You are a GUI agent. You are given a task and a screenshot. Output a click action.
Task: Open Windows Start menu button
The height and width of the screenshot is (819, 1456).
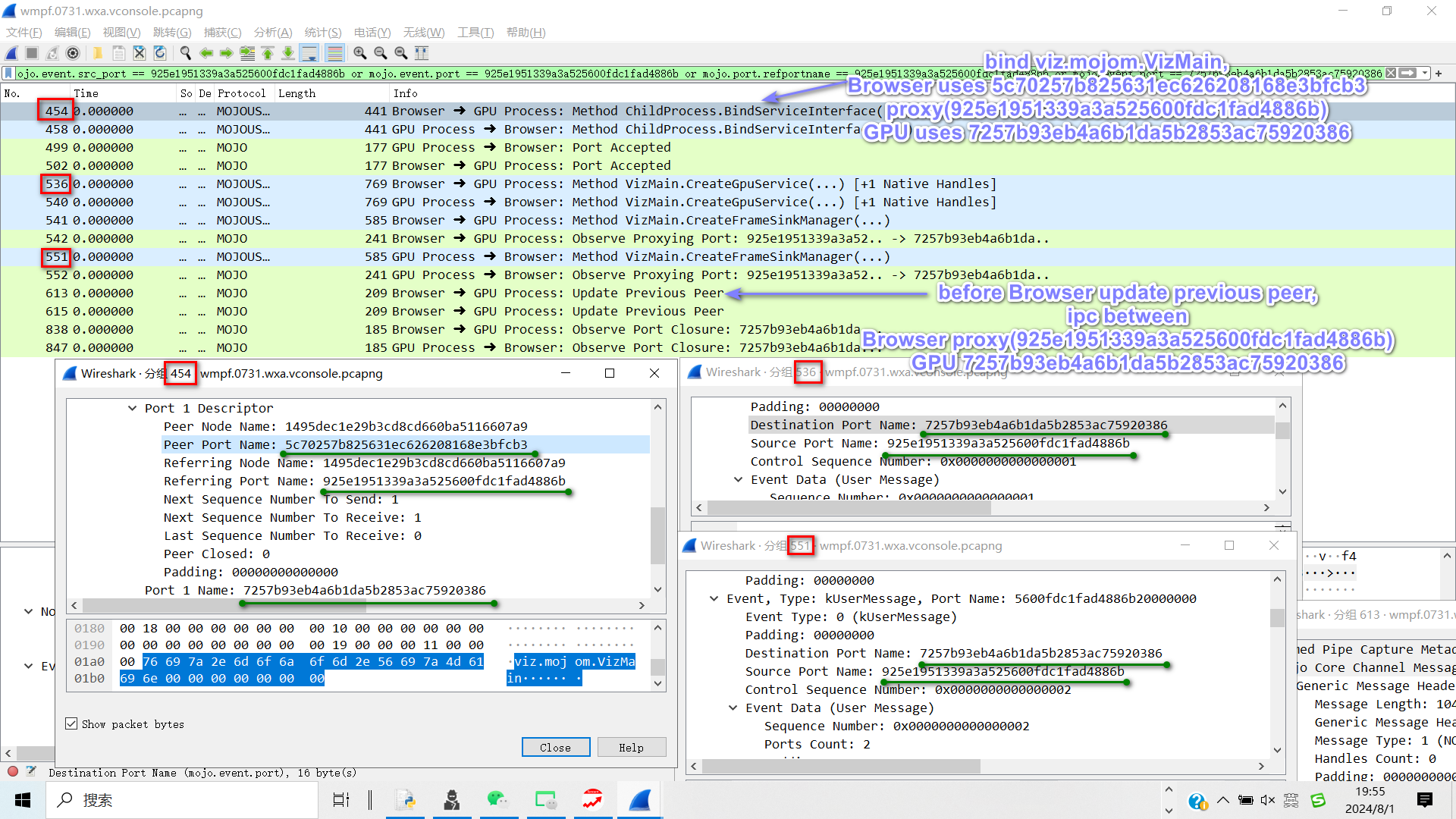coord(23,800)
